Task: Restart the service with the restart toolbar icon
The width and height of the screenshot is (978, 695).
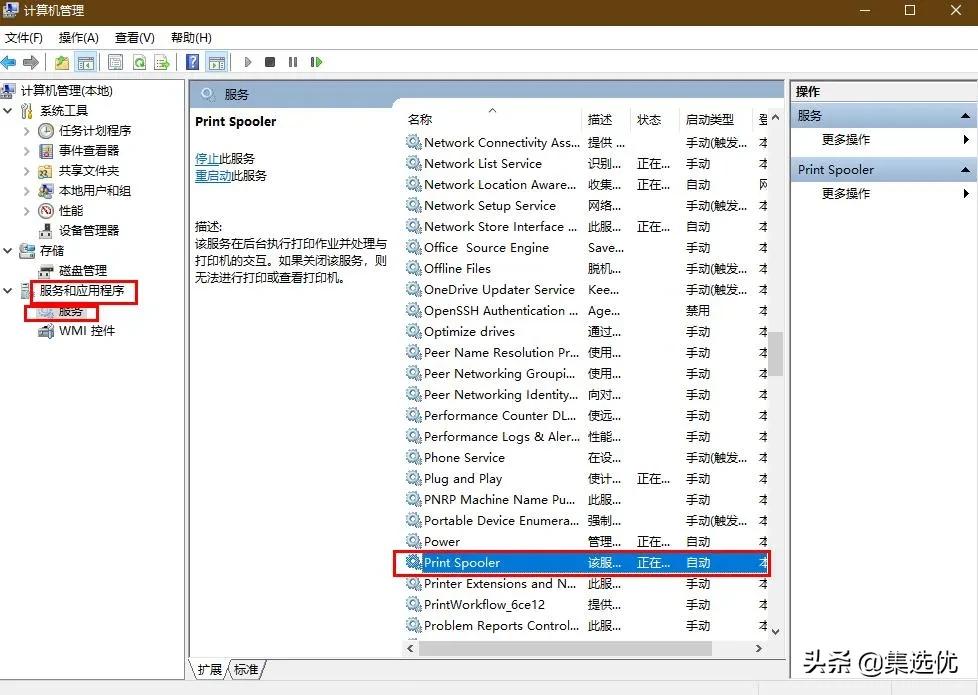Action: pyautogui.click(x=317, y=62)
